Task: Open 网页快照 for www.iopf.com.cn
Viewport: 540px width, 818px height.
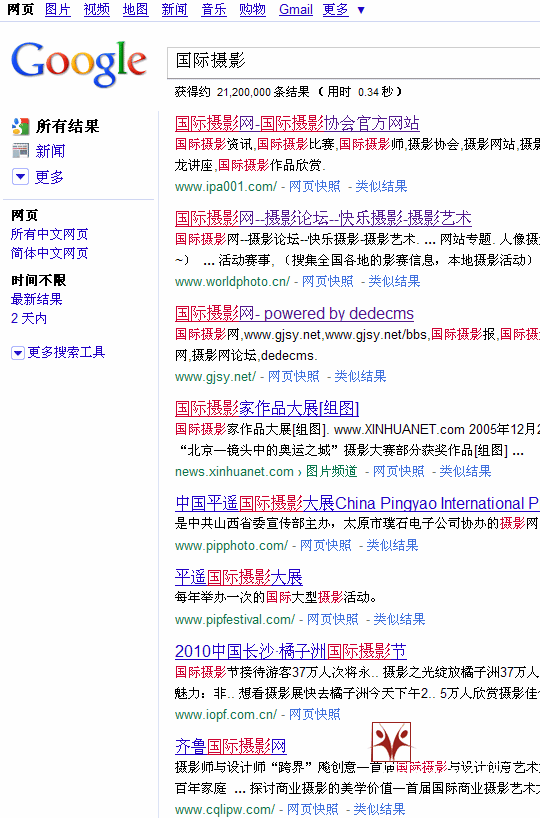Action: coord(315,714)
